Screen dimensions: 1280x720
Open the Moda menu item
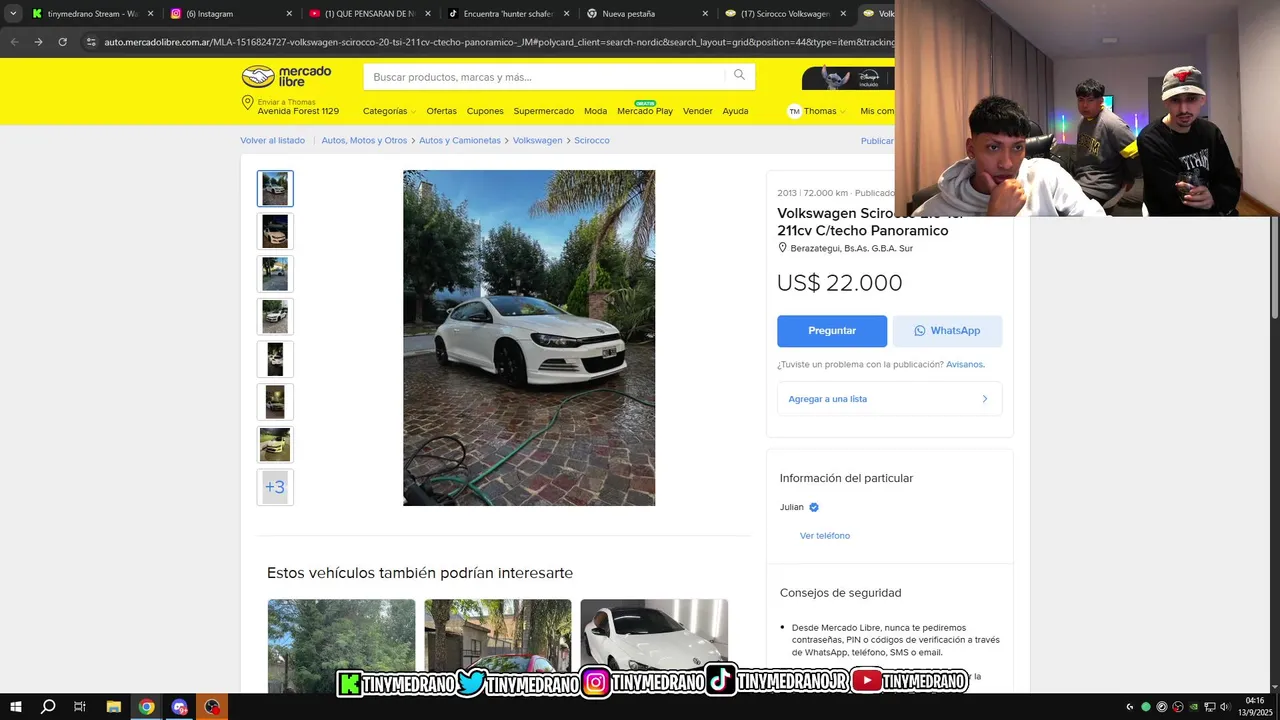(x=595, y=111)
